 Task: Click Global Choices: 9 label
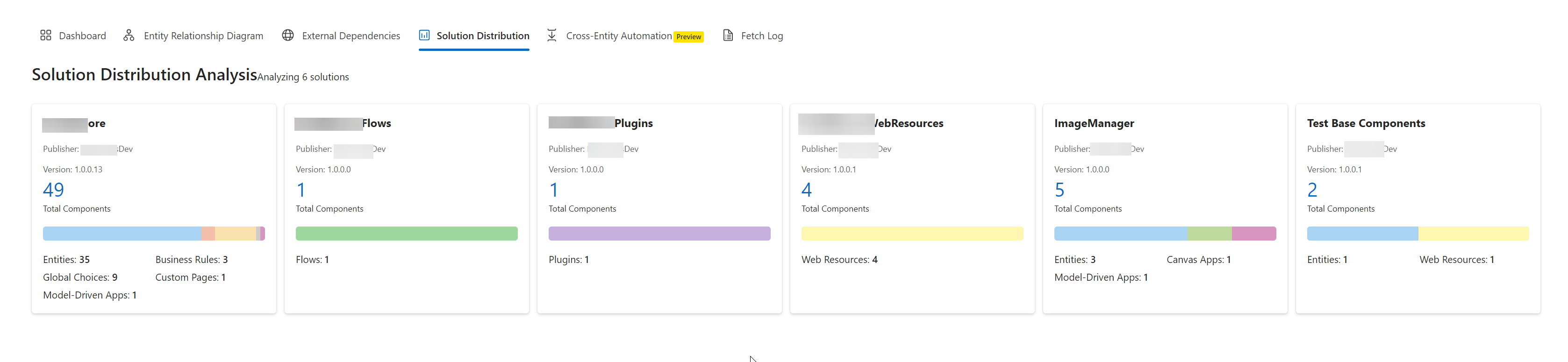[x=80, y=277]
